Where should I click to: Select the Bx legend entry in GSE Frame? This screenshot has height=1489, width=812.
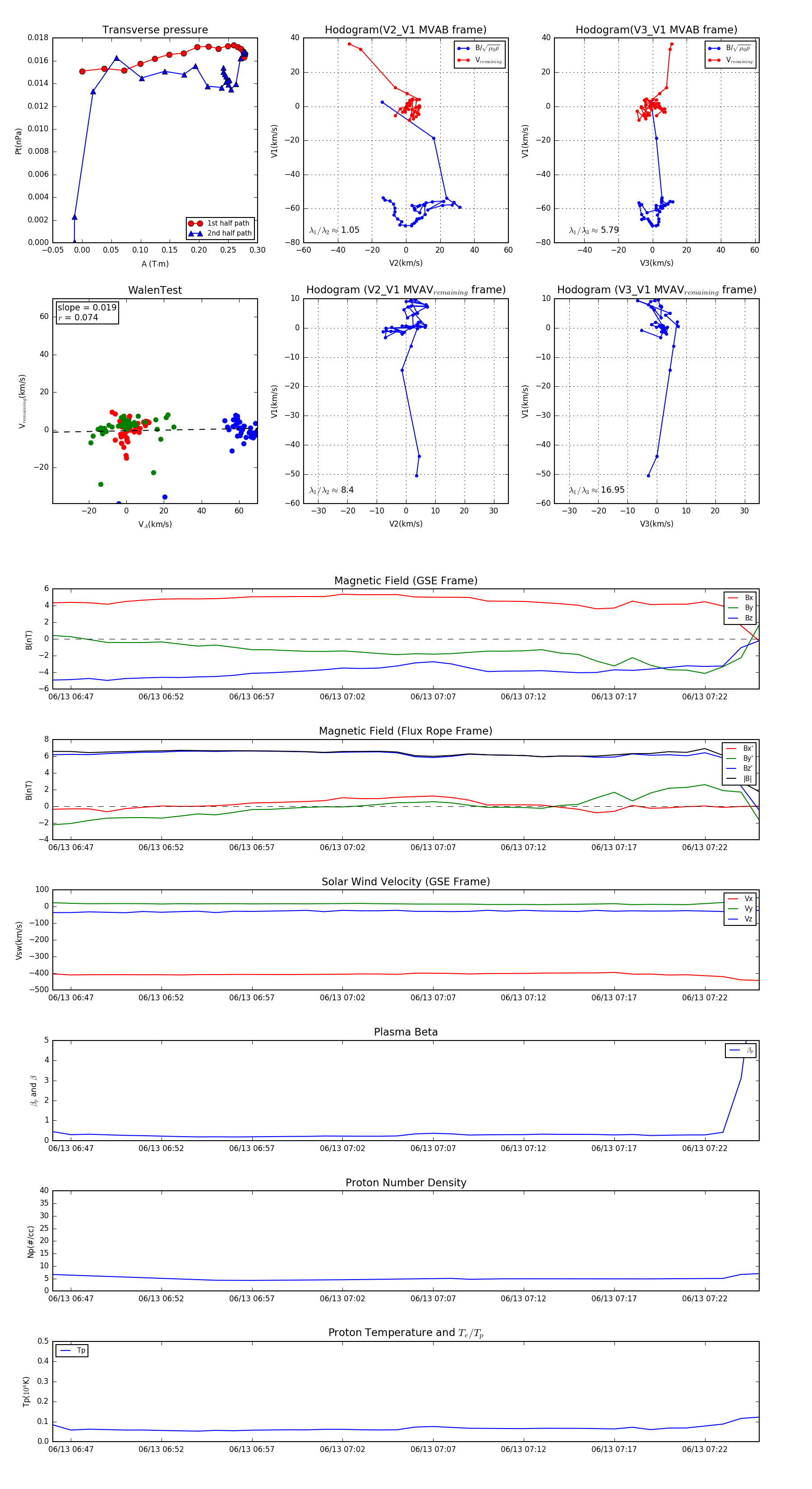pos(740,598)
